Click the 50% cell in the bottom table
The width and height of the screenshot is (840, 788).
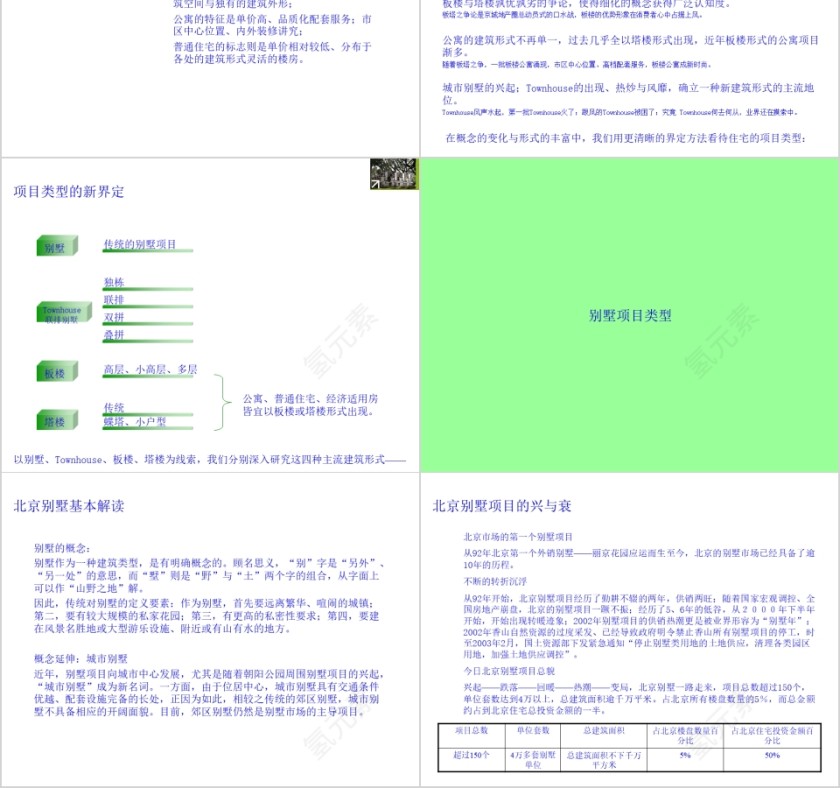point(772,755)
